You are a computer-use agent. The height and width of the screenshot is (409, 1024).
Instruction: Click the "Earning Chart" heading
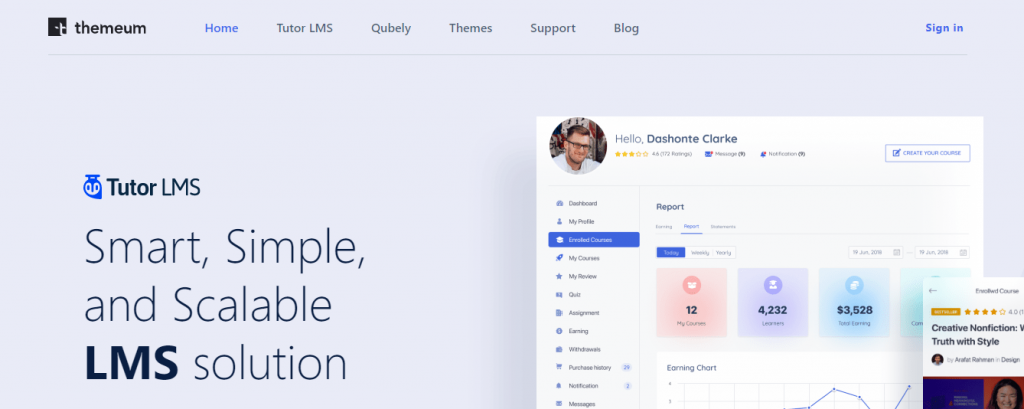(x=692, y=368)
